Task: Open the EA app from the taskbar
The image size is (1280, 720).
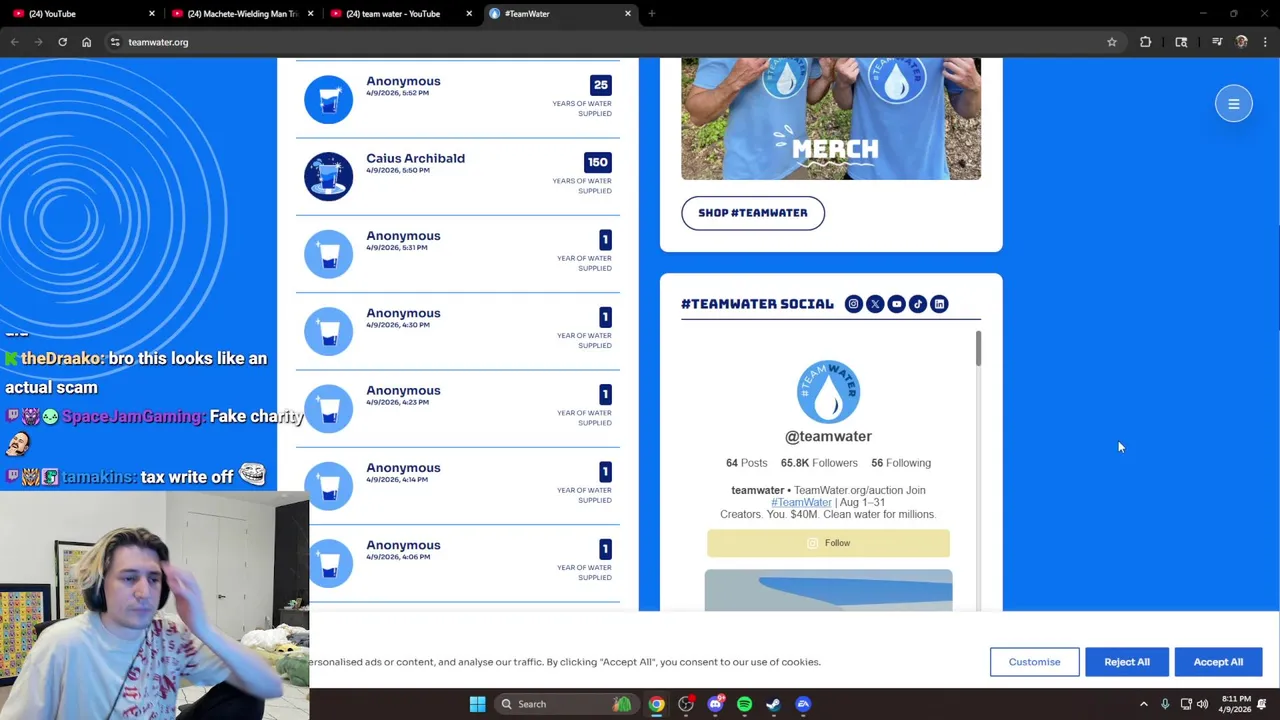Action: point(803,704)
